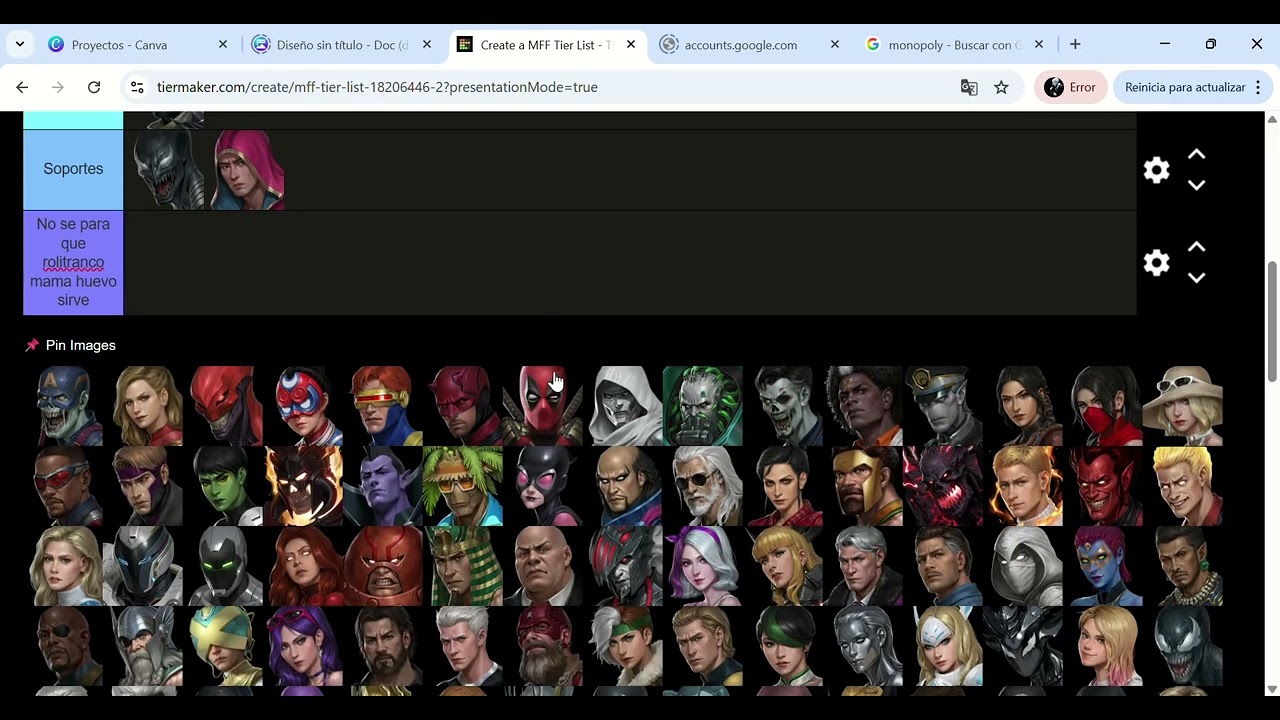Select the Daredevil red mask portrait
Screen dimensions: 1280x720
click(464, 405)
